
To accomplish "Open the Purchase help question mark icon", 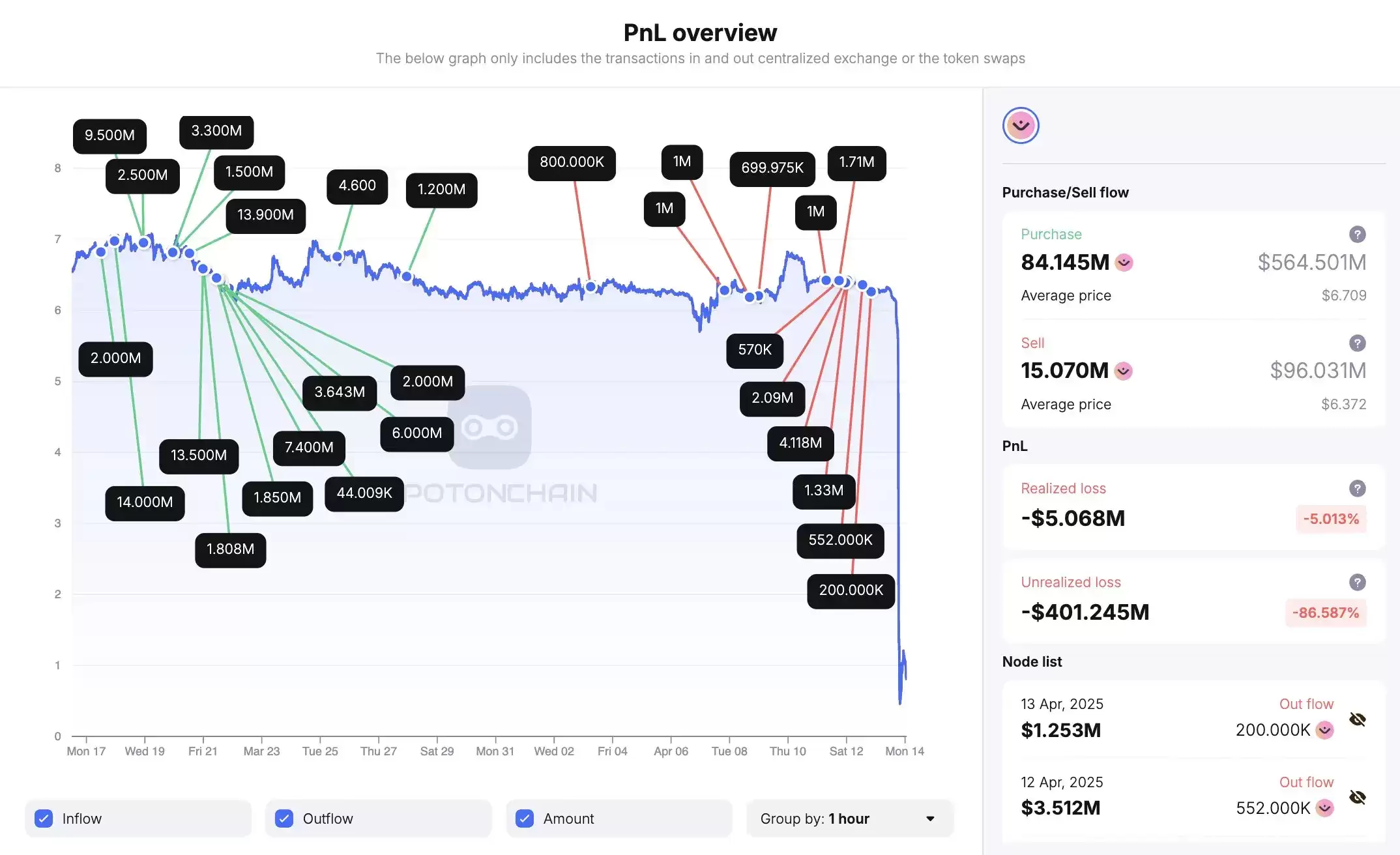I will tap(1357, 234).
